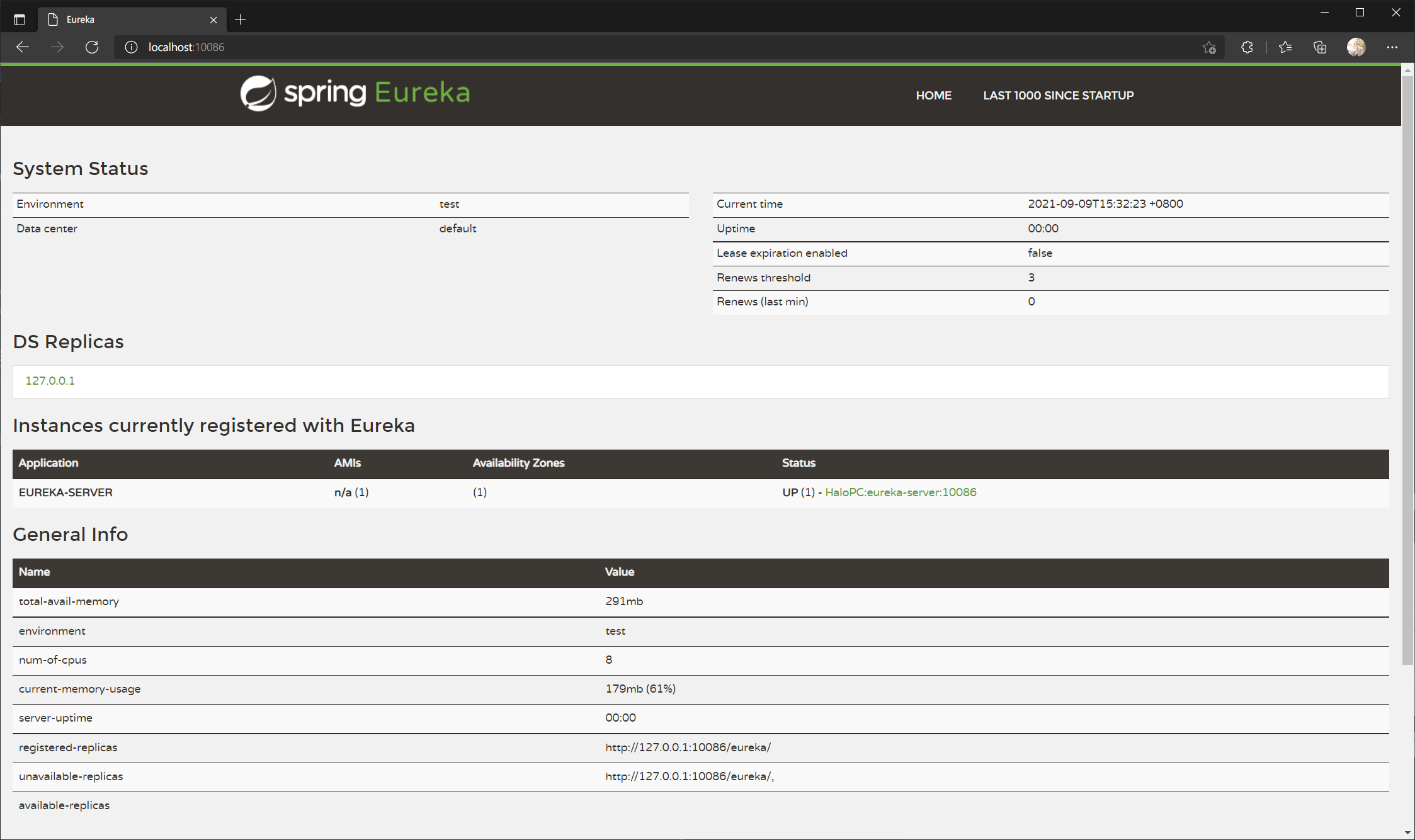The height and width of the screenshot is (840, 1415).
Task: Go to the HOME menu item
Action: click(933, 96)
